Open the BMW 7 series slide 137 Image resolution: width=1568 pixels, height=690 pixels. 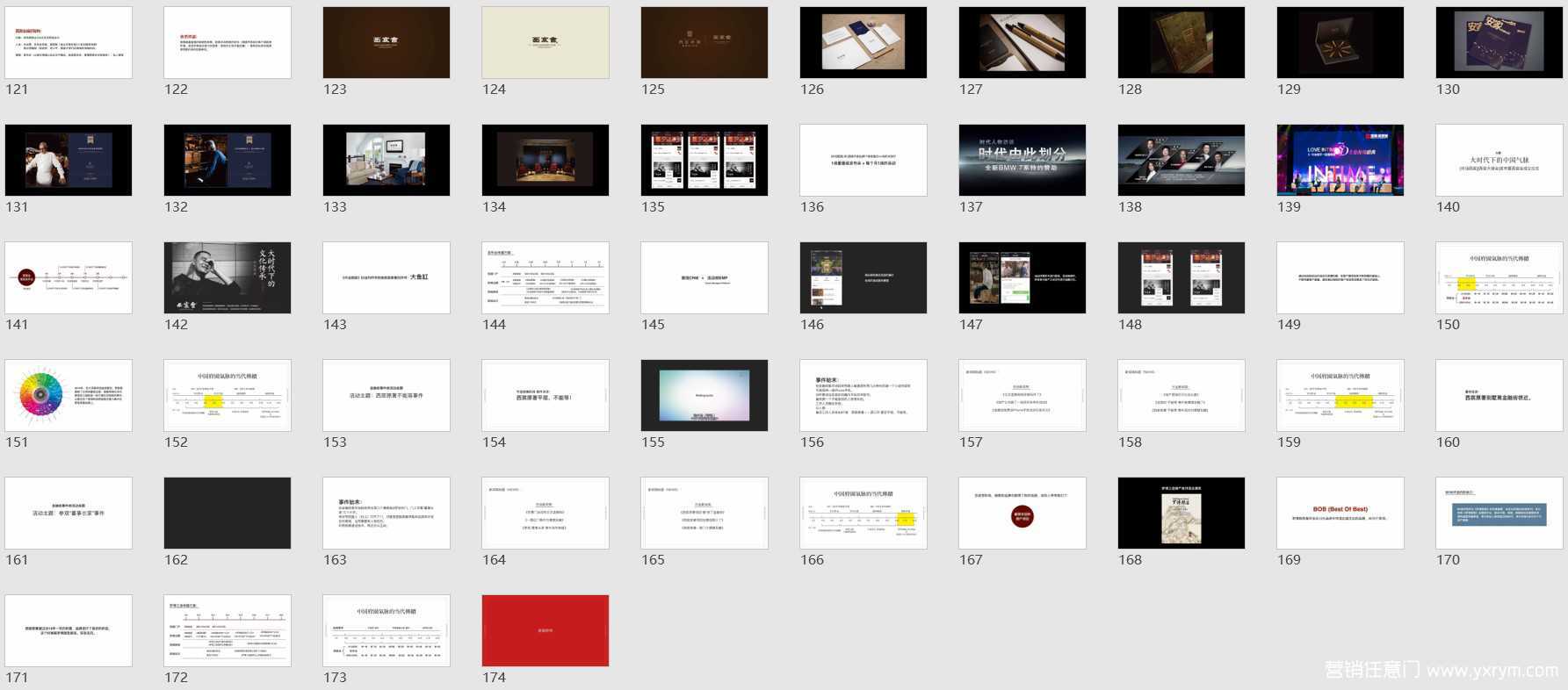(x=1022, y=160)
